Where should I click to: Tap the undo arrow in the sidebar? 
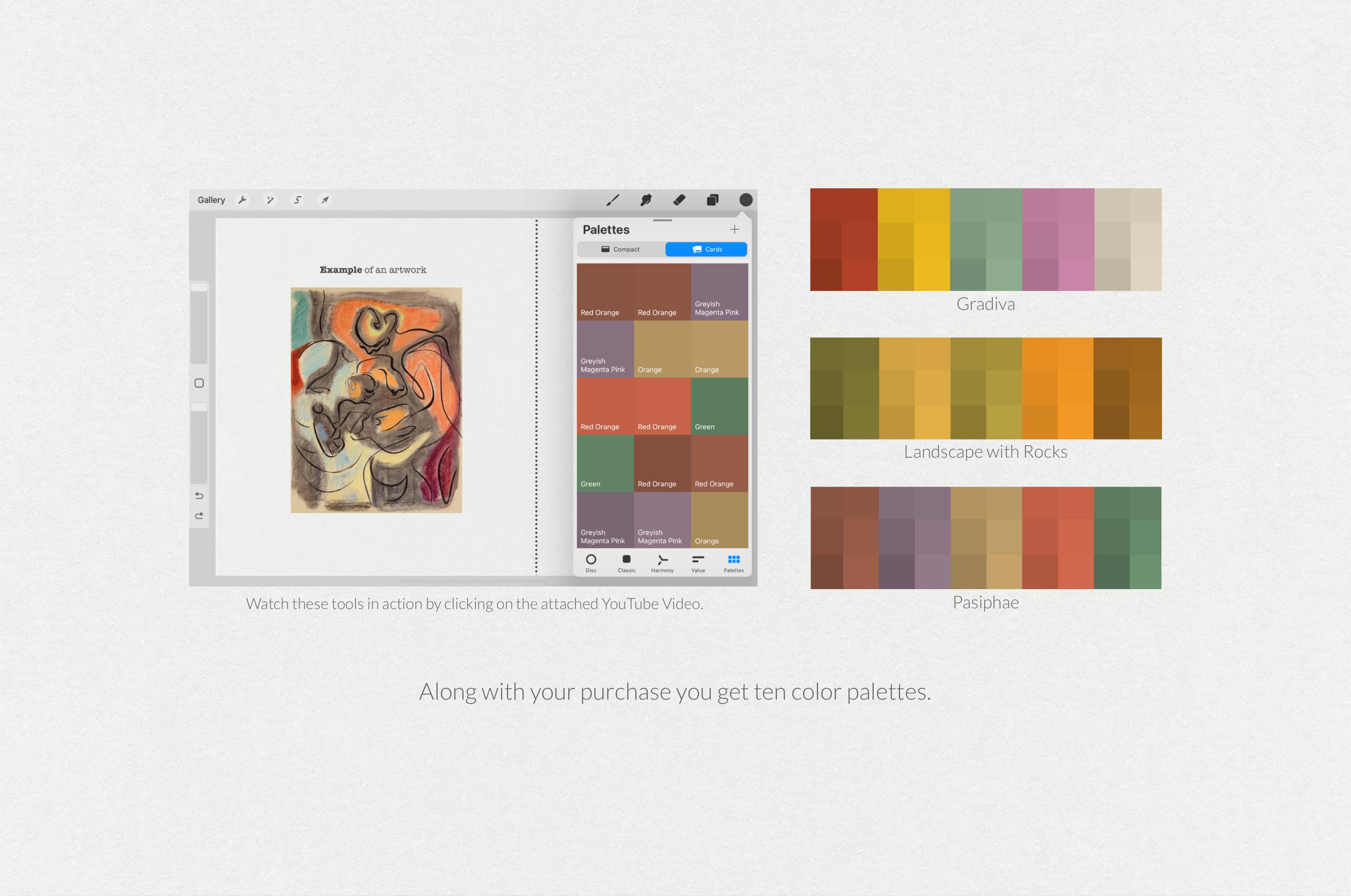(x=199, y=496)
